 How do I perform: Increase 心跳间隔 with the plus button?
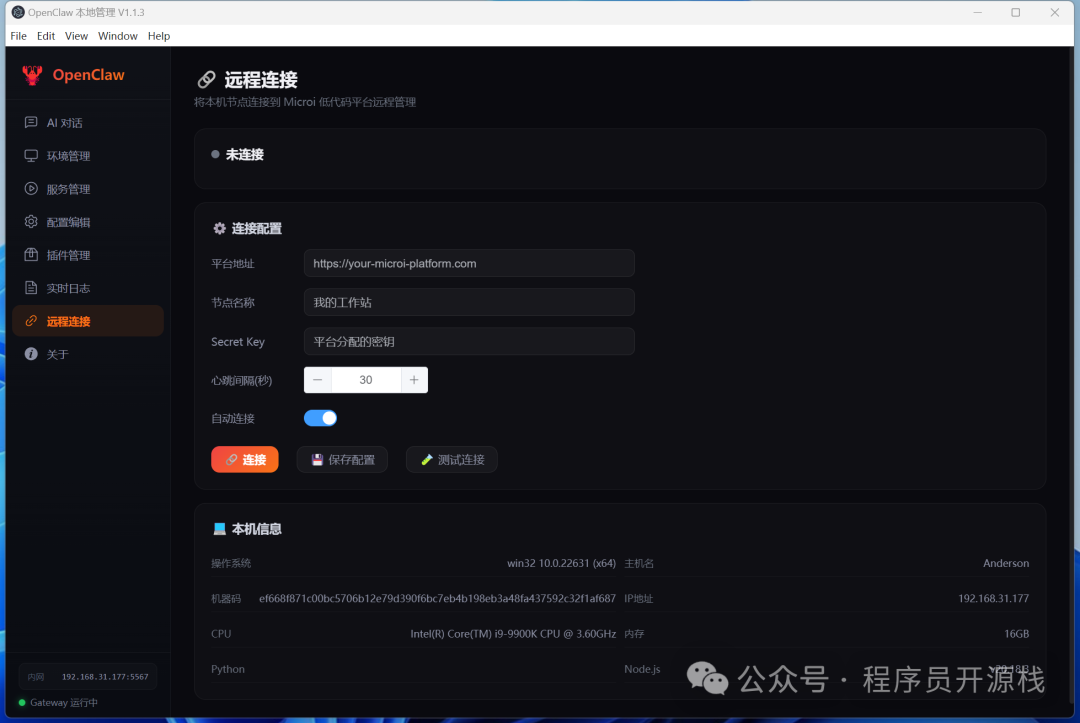click(414, 380)
